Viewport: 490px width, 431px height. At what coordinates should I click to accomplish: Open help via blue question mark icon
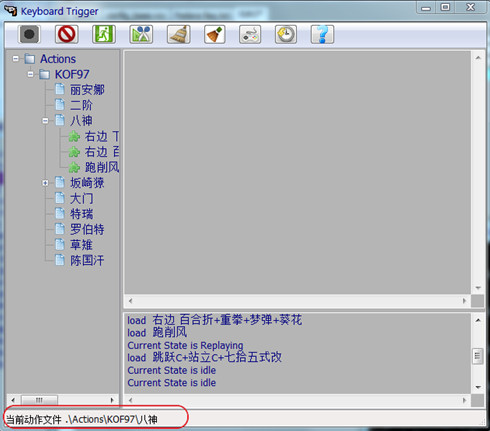322,34
